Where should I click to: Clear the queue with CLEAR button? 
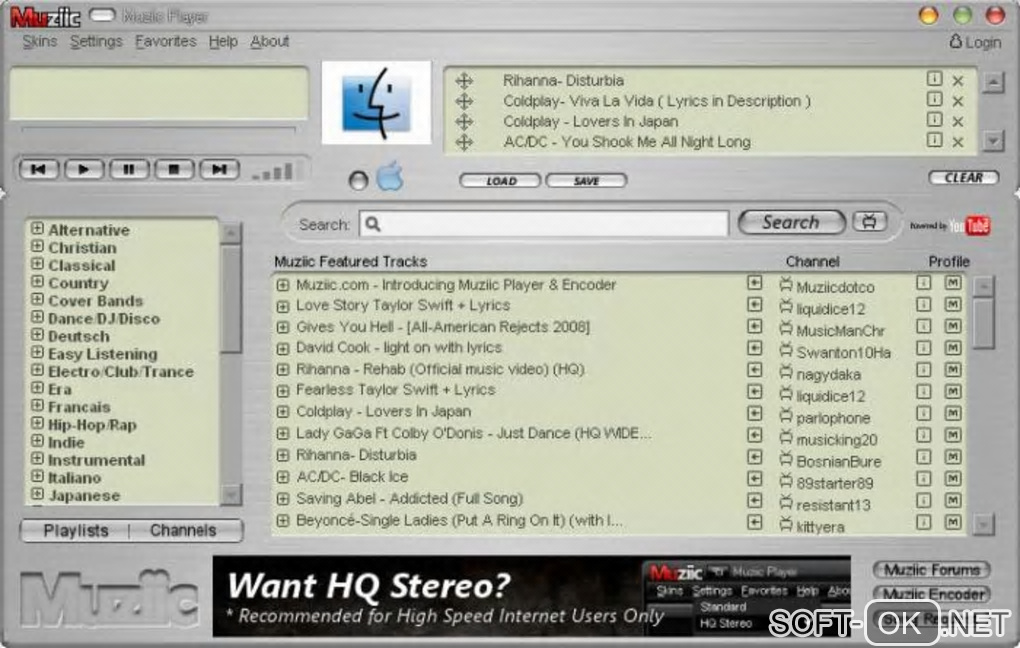[x=963, y=178]
